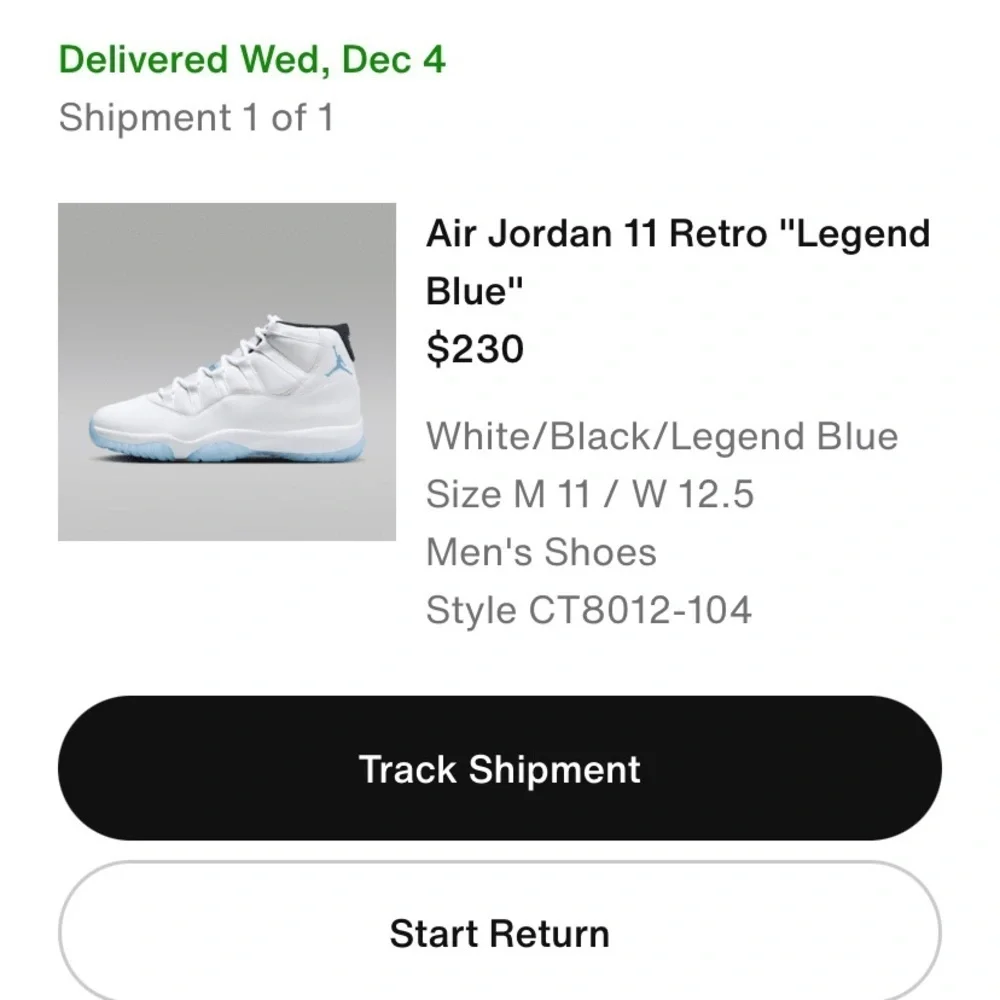Click the green Delivered Wed, Dec 4 status

click(x=252, y=59)
